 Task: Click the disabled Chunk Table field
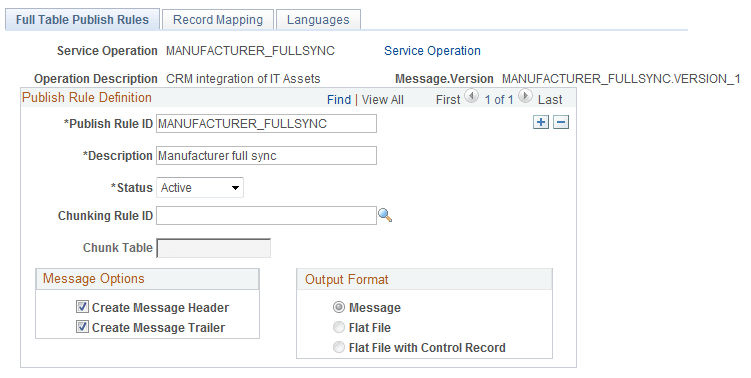pyautogui.click(x=214, y=248)
